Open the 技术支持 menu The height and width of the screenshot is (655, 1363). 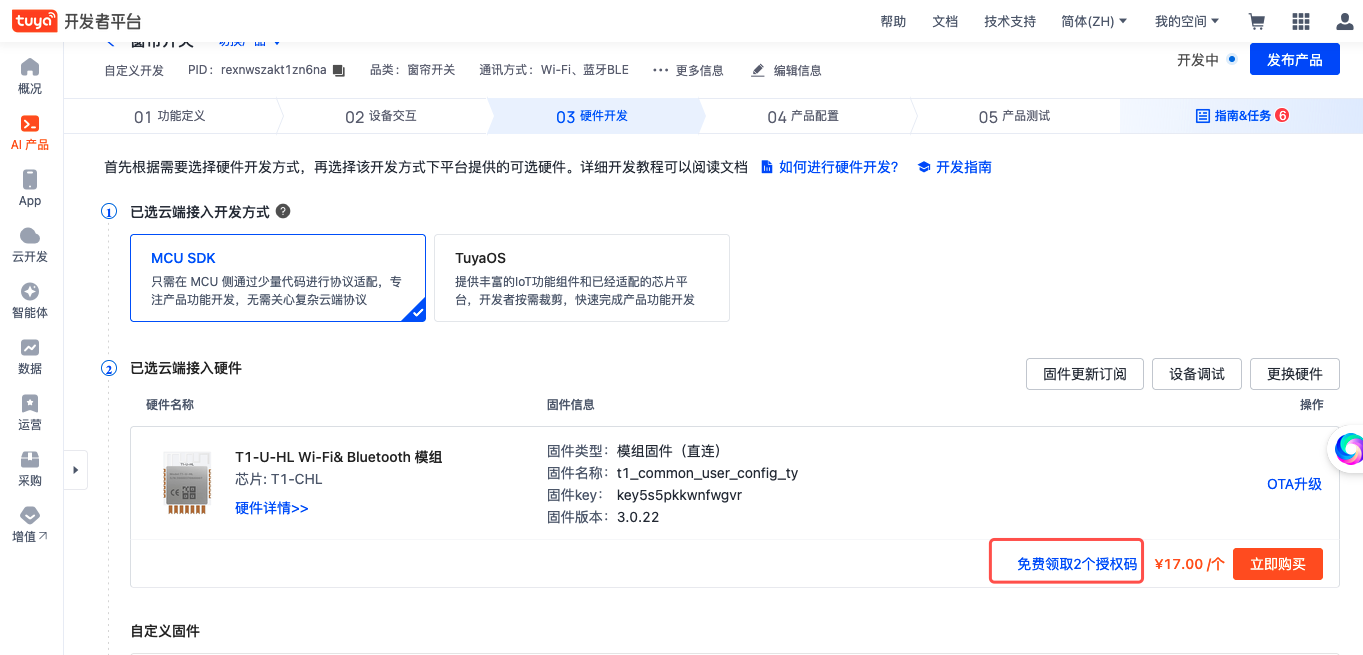pyautogui.click(x=1010, y=21)
